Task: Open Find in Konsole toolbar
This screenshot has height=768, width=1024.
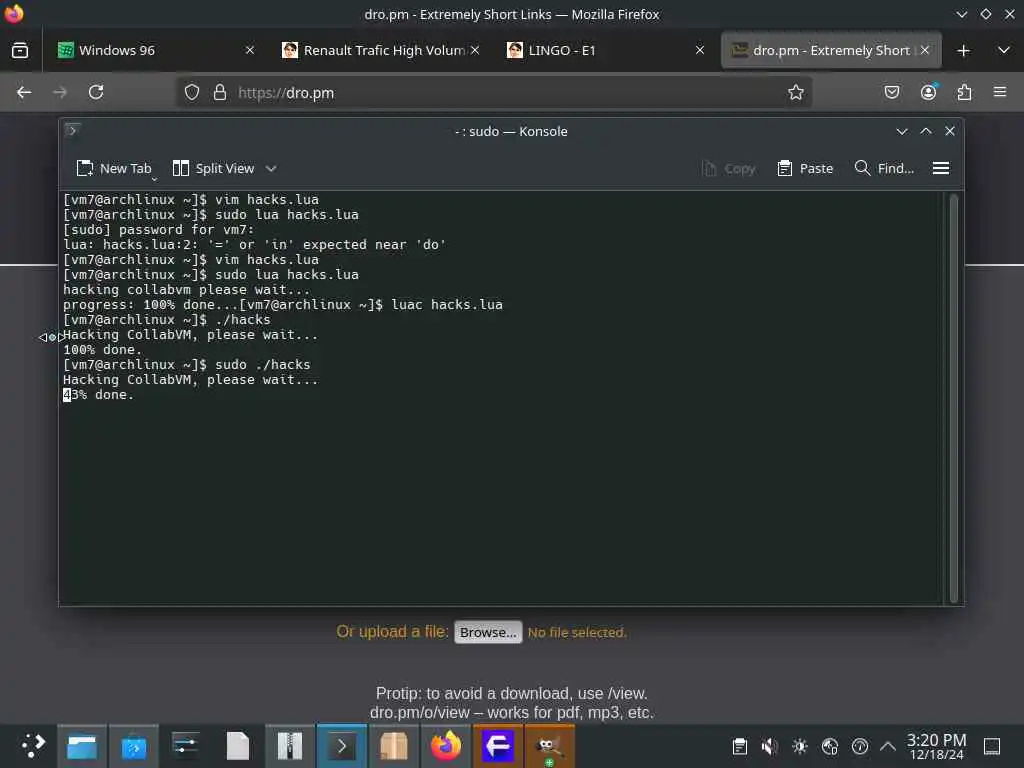Action: 884,168
